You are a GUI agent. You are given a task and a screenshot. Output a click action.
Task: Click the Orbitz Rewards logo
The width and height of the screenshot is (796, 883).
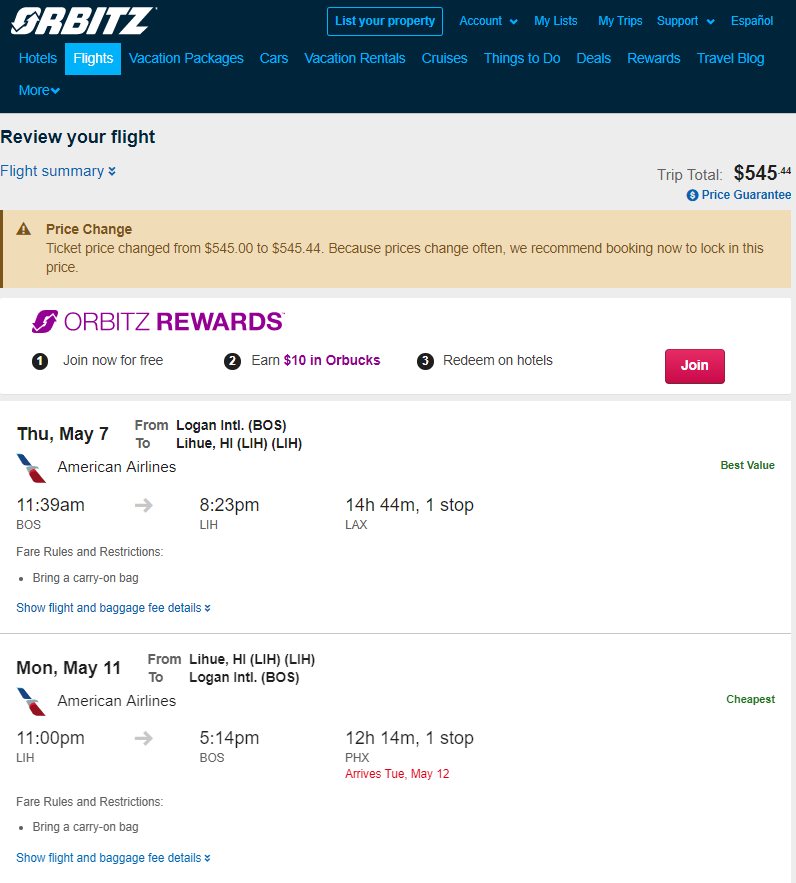pos(158,322)
